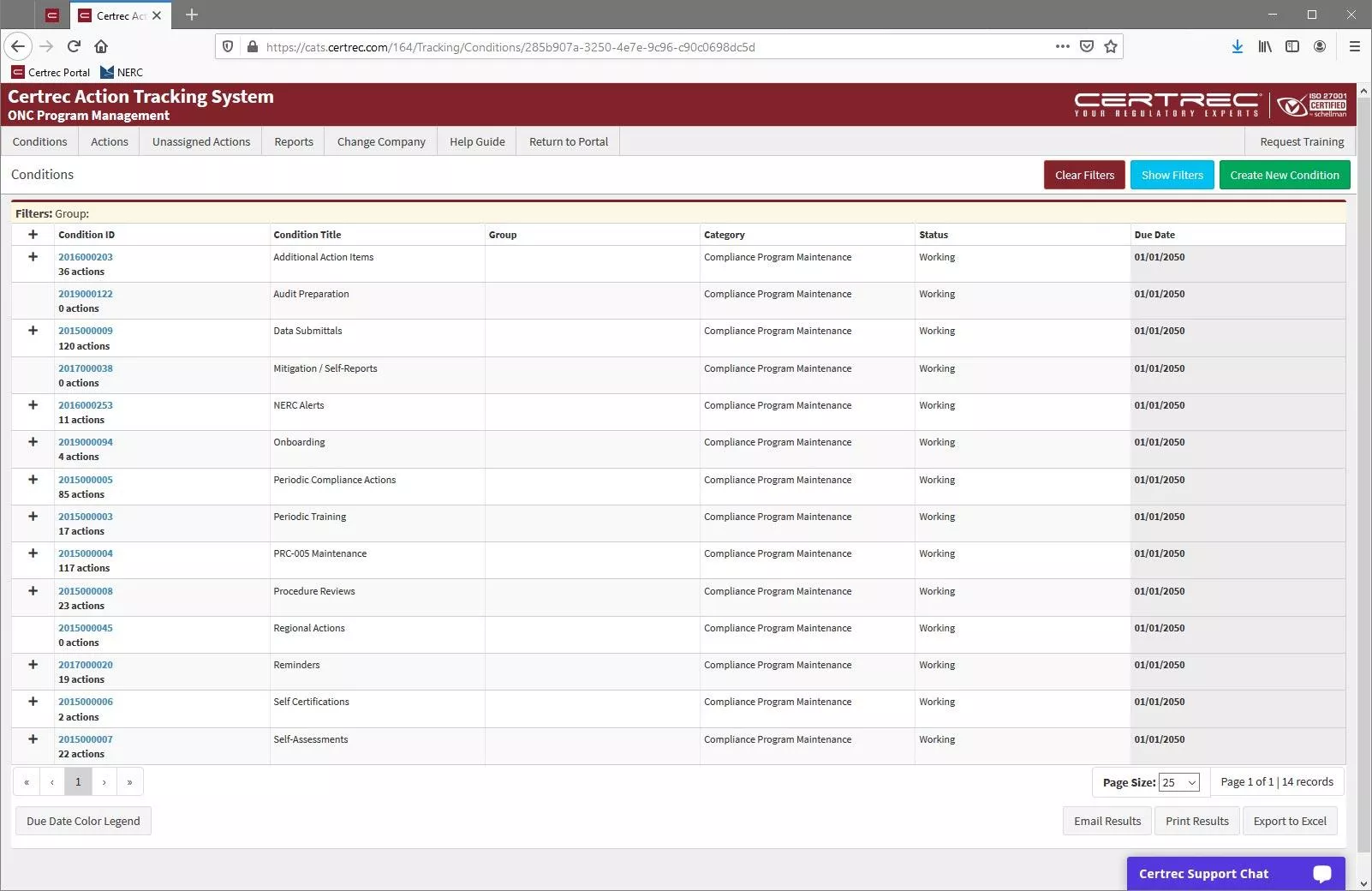Click Create New Condition button
The height and width of the screenshot is (891, 1372).
tap(1285, 175)
